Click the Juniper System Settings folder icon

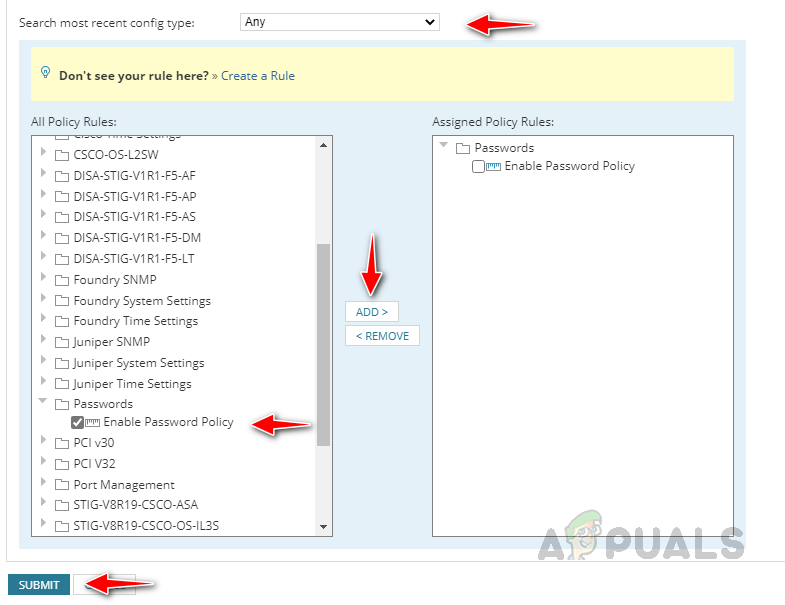coord(62,364)
